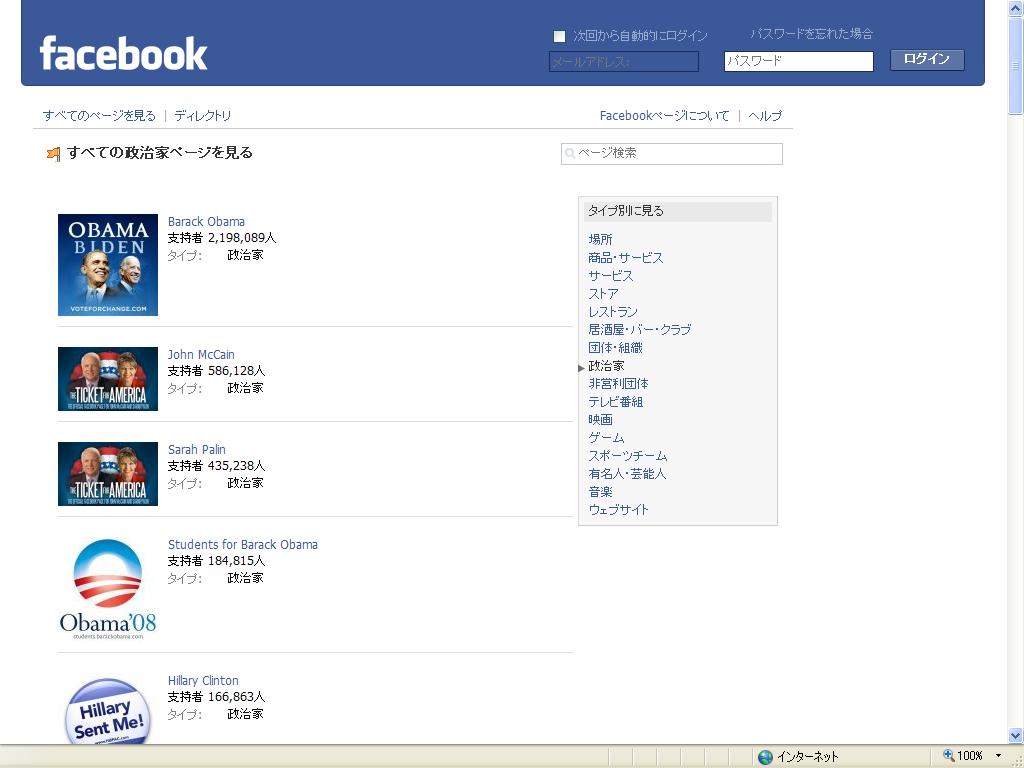Select 有名人・芸能人 in the type list
This screenshot has width=1024, height=768.
pos(627,473)
